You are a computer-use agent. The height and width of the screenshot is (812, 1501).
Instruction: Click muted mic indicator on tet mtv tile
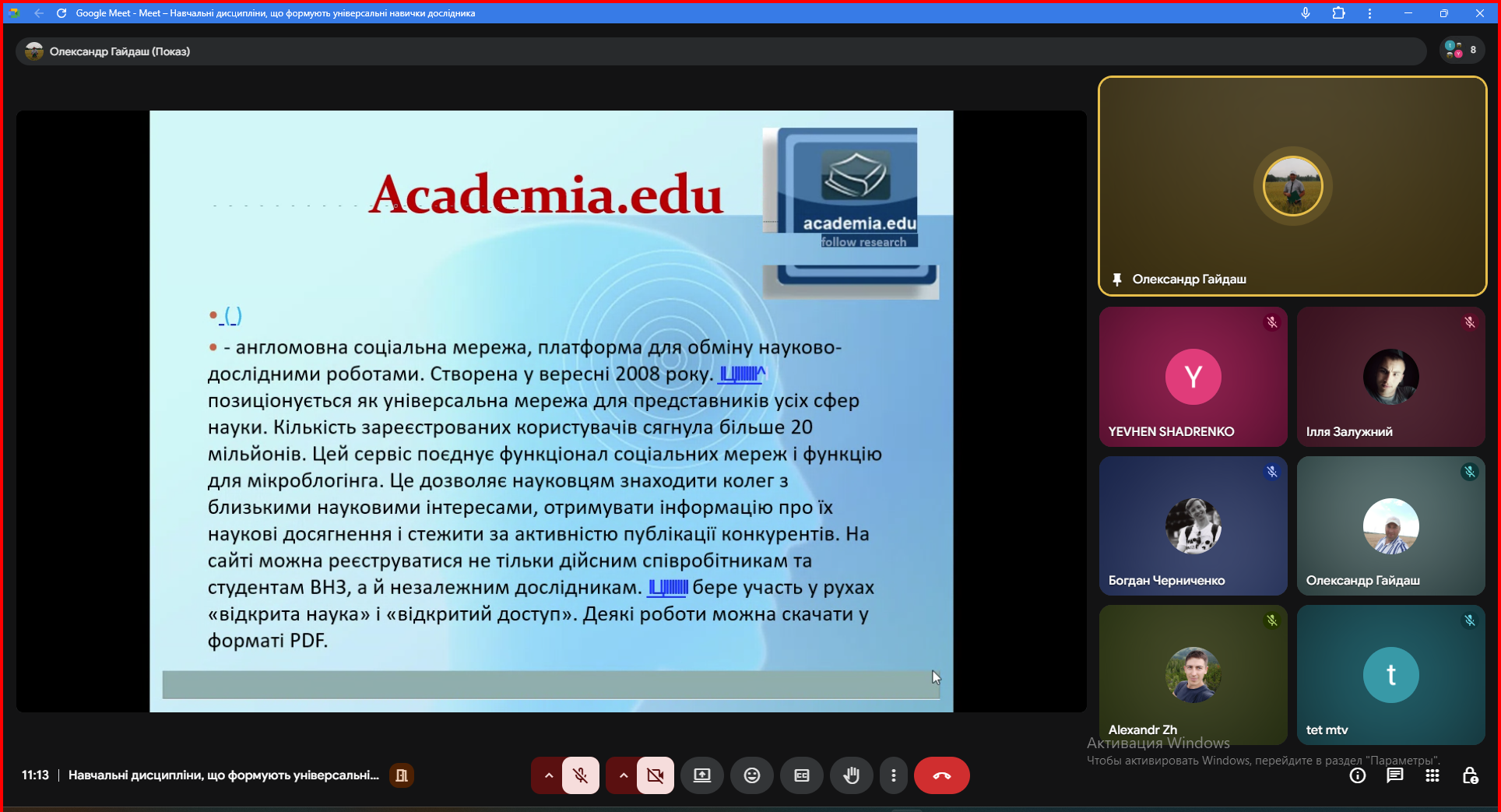point(1470,620)
